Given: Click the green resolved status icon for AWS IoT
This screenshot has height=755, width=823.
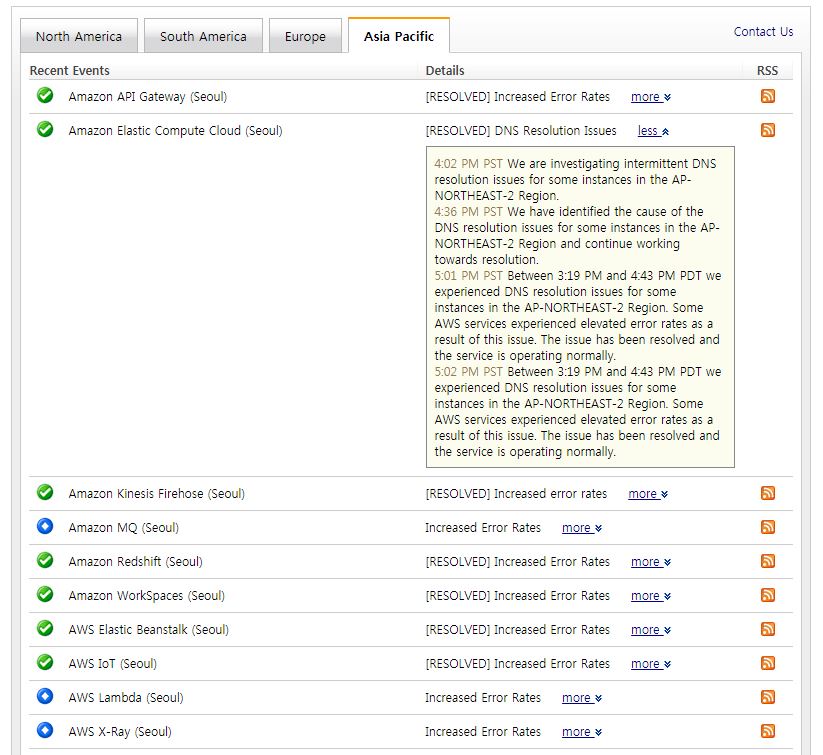Looking at the screenshot, I should 45,663.
